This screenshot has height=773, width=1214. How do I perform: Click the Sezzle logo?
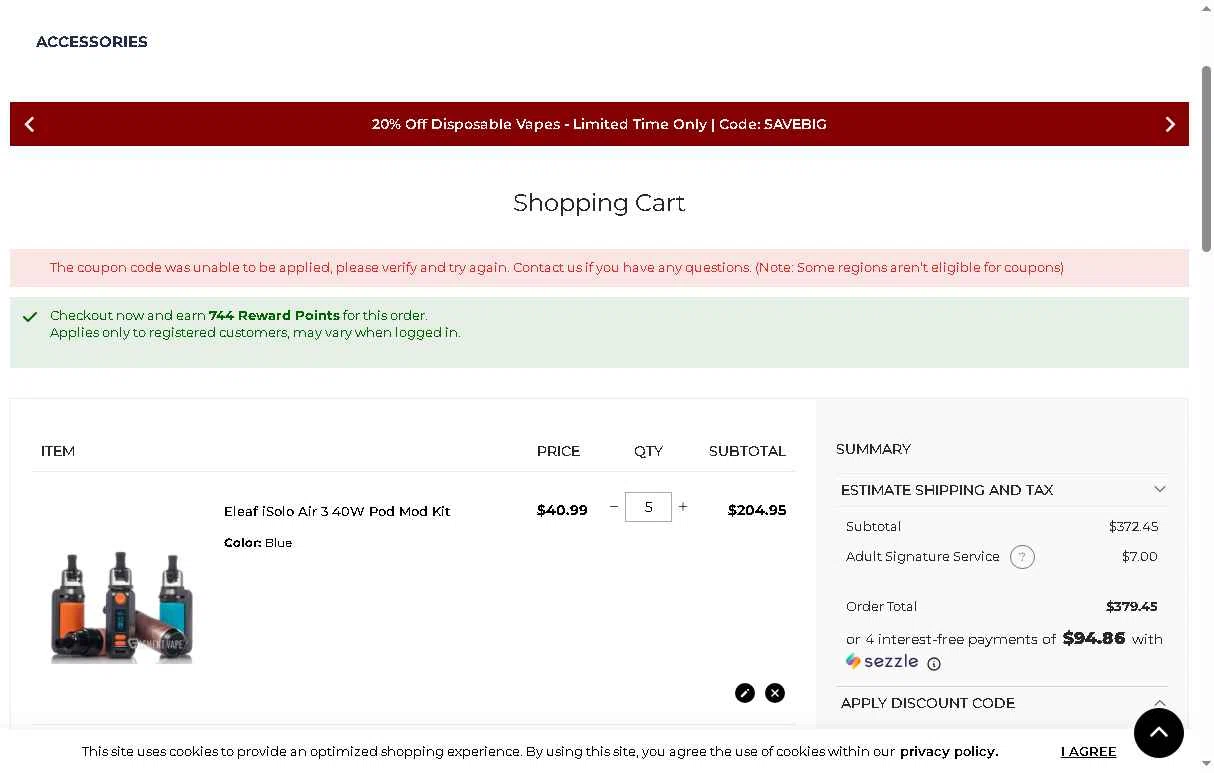coord(882,661)
